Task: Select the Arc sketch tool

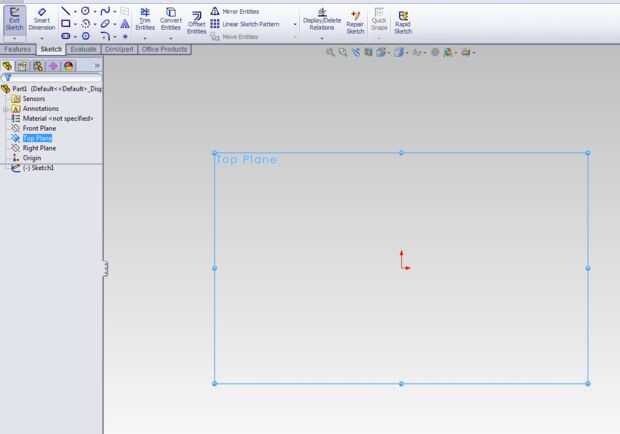Action: [85, 24]
